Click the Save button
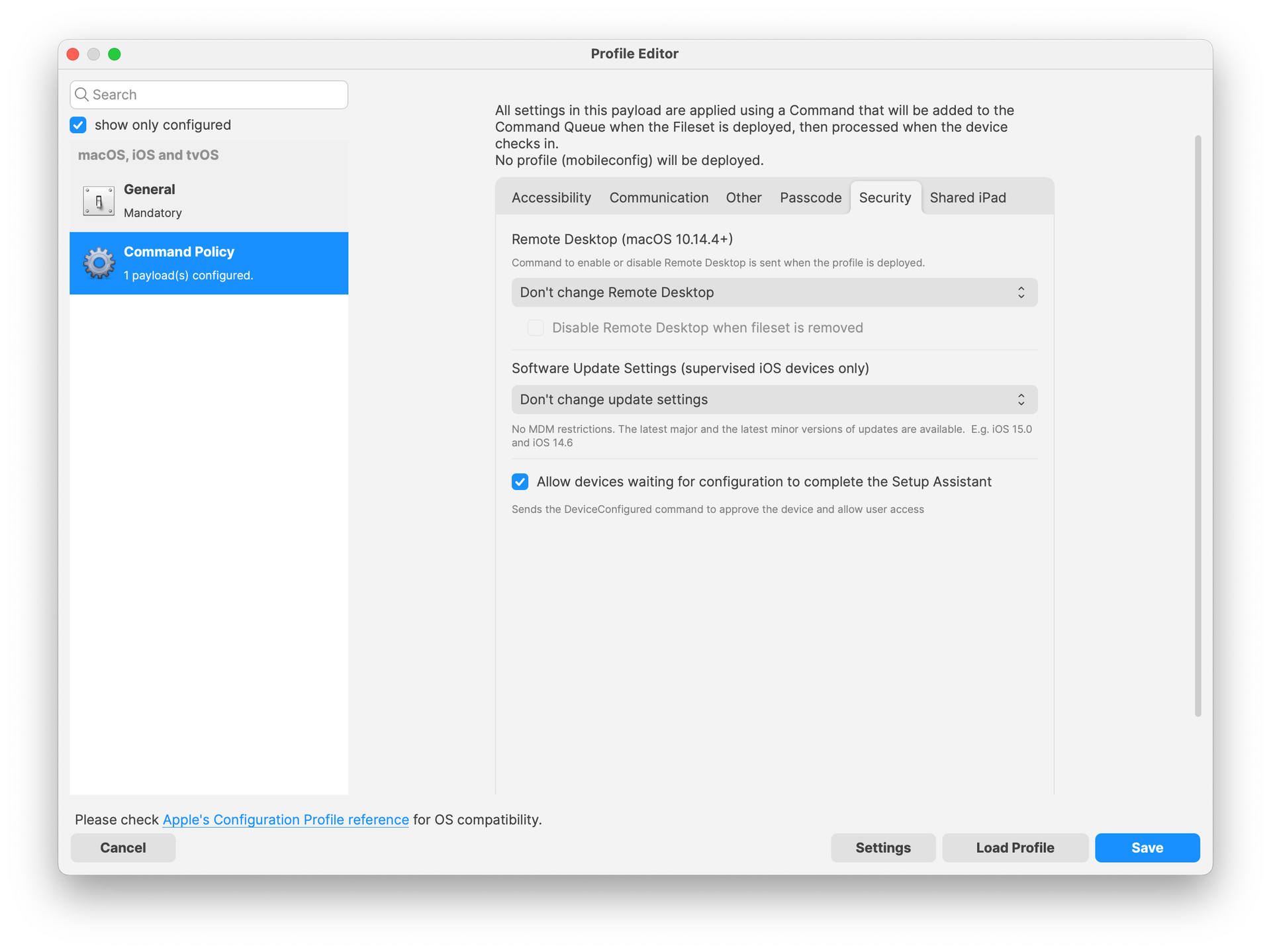Viewport: 1271px width, 952px height. pyautogui.click(x=1147, y=848)
